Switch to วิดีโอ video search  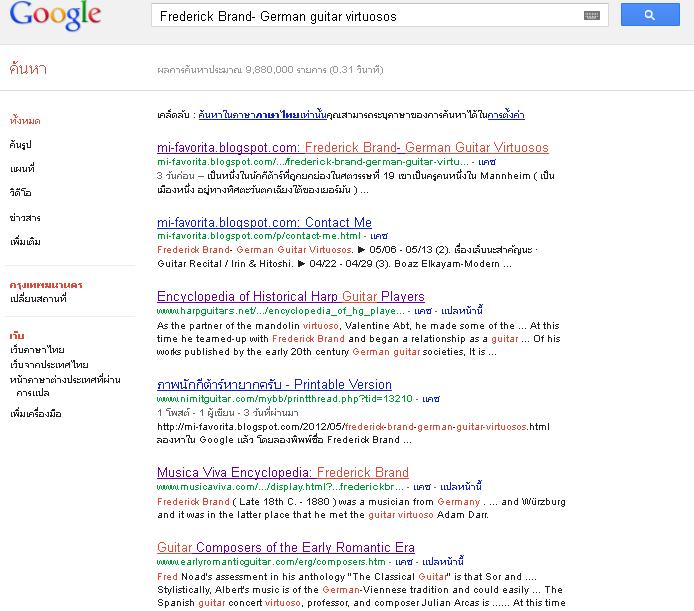pyautogui.click(x=20, y=193)
